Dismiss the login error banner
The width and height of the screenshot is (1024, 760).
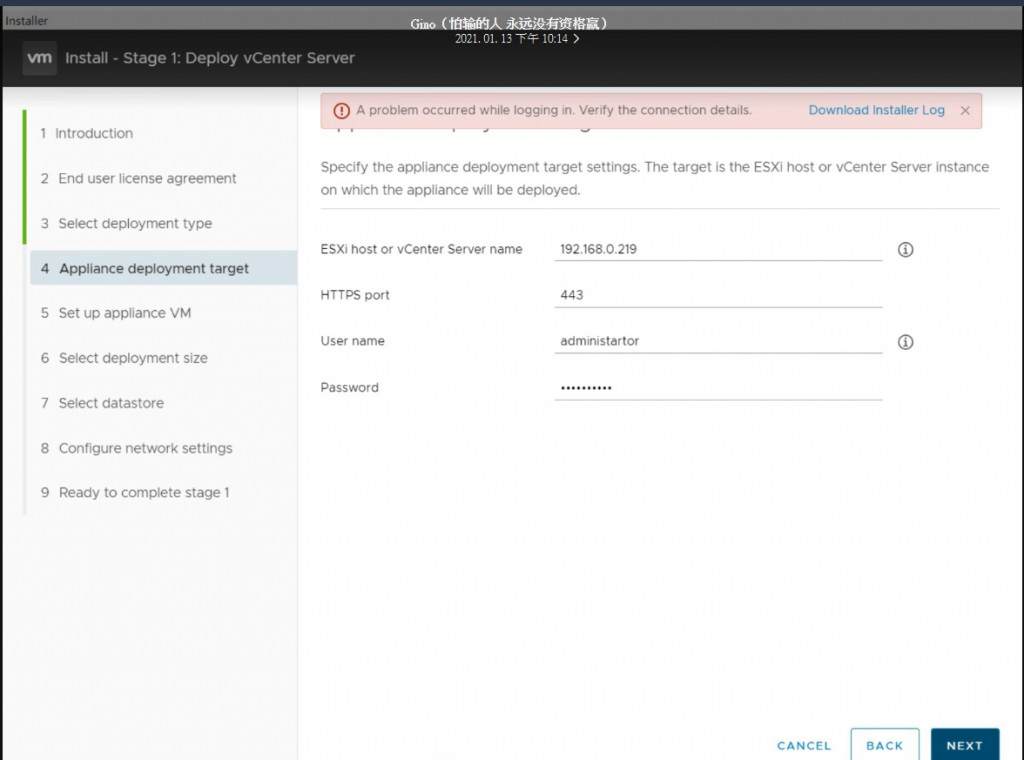tap(965, 111)
